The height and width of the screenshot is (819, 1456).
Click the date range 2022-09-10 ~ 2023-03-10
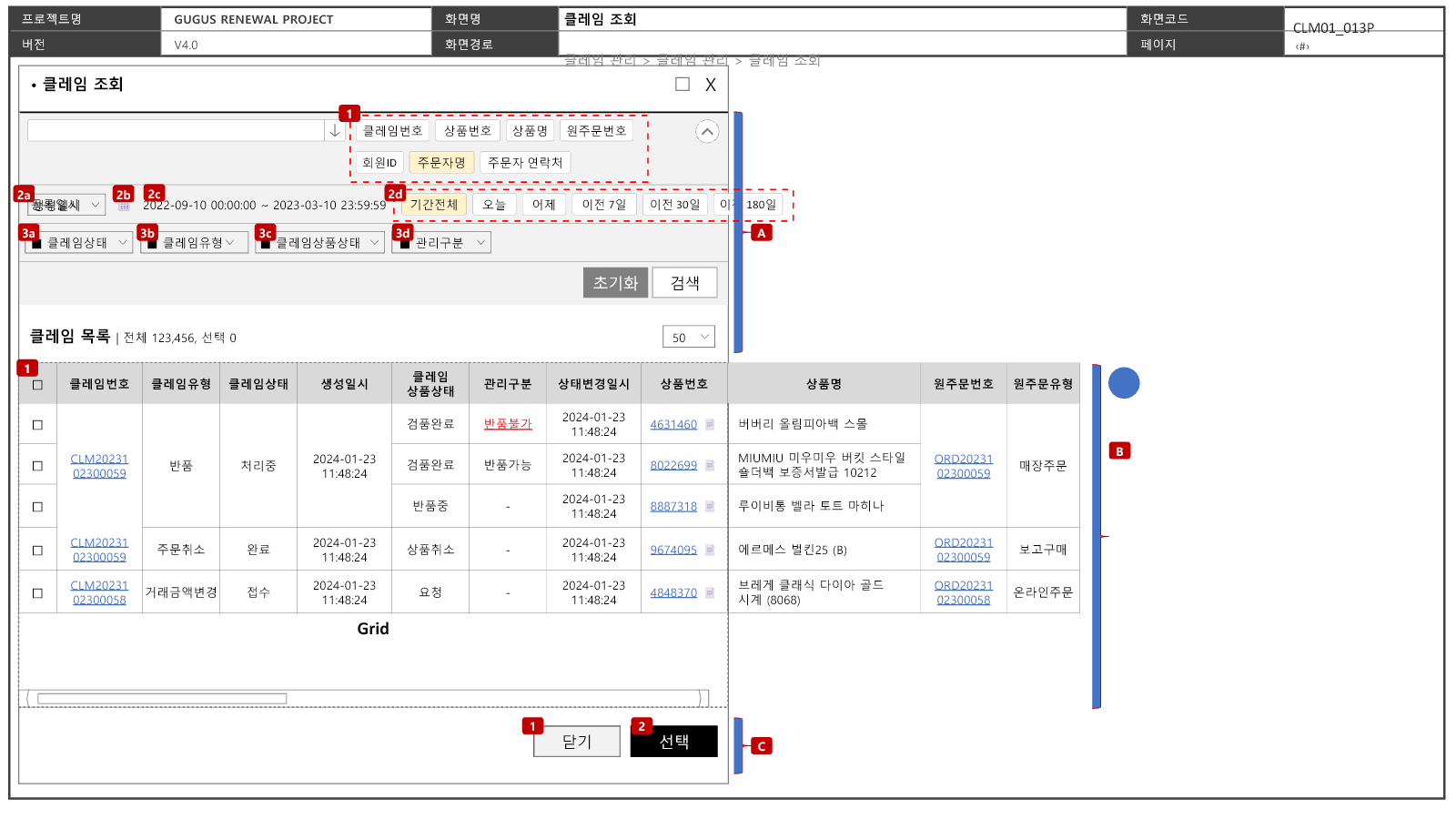click(x=265, y=206)
